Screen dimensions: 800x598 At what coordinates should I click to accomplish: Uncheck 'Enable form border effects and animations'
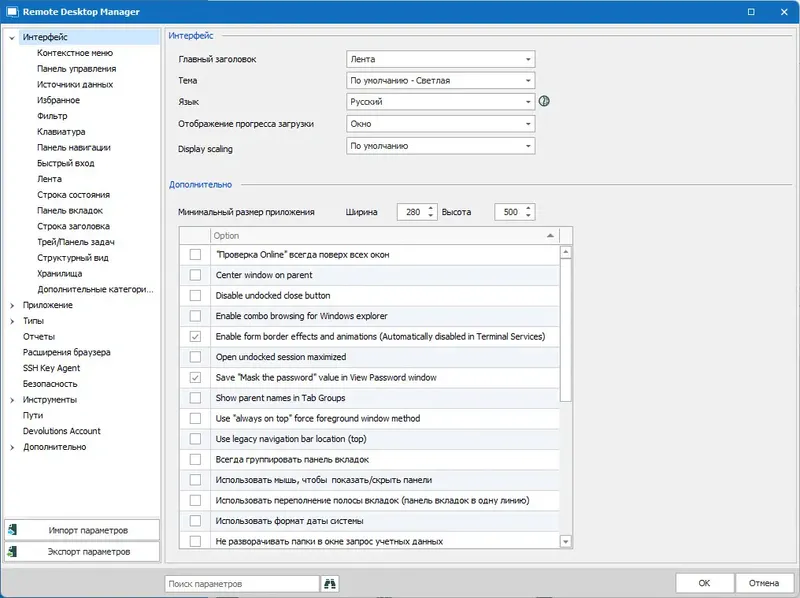194,335
